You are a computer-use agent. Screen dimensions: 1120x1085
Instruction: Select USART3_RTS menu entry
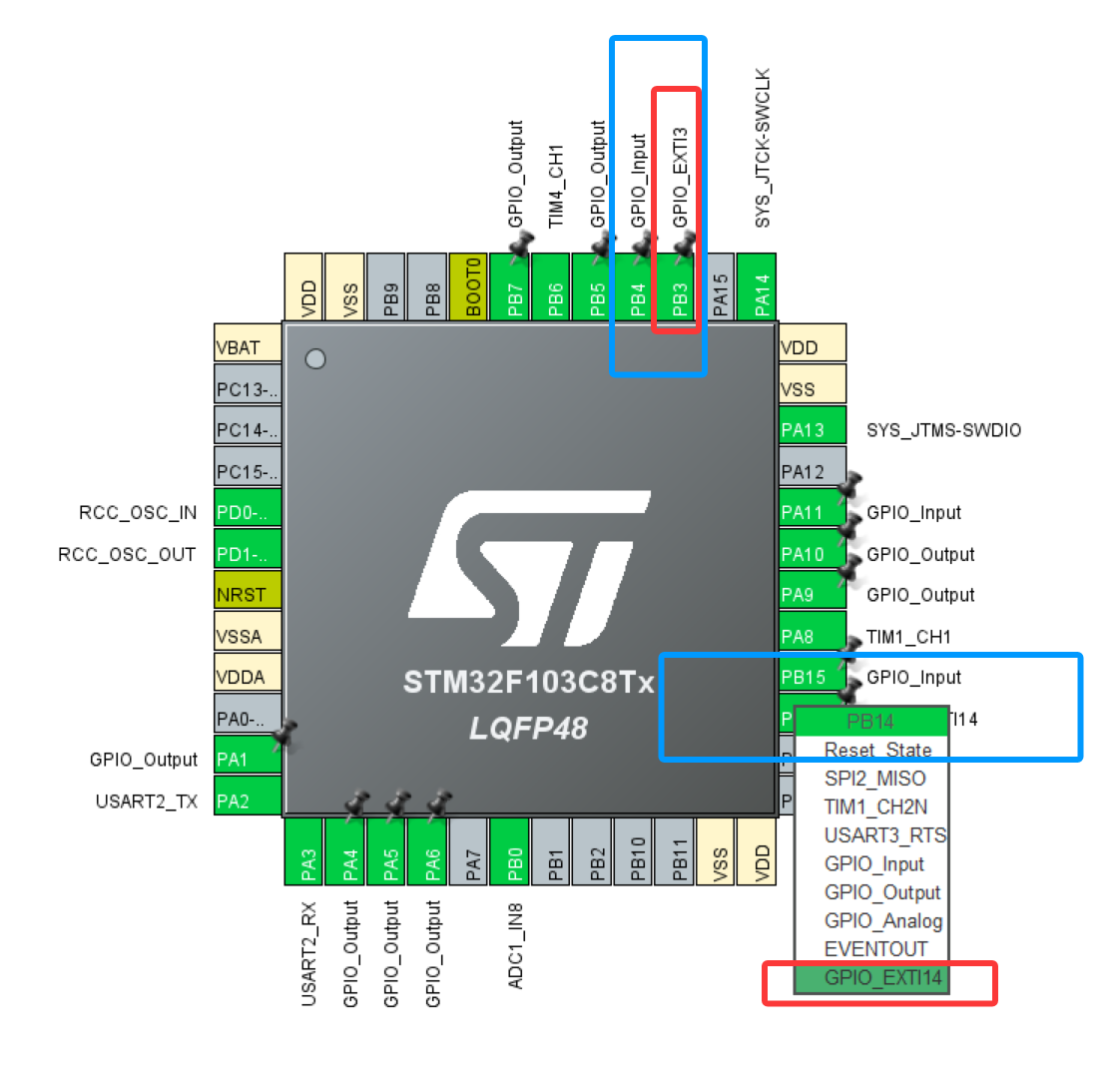(x=871, y=835)
